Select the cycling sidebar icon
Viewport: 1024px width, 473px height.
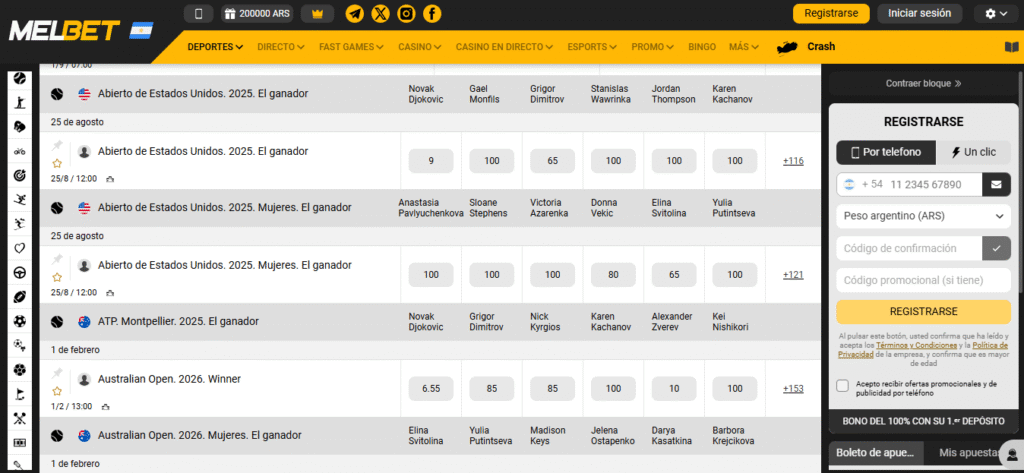(x=20, y=152)
